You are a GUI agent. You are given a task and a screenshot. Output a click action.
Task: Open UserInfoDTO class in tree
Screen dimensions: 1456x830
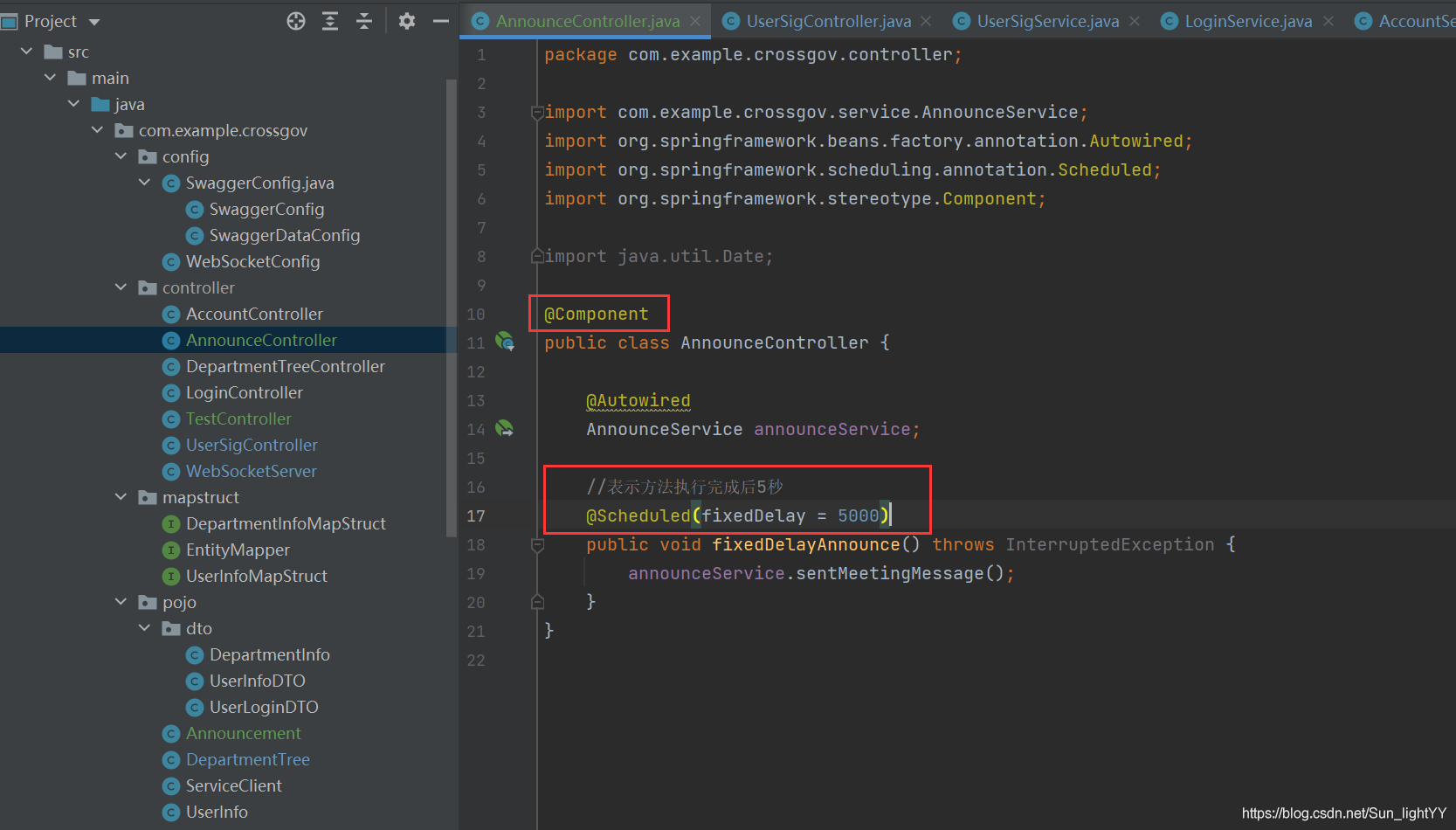click(257, 681)
